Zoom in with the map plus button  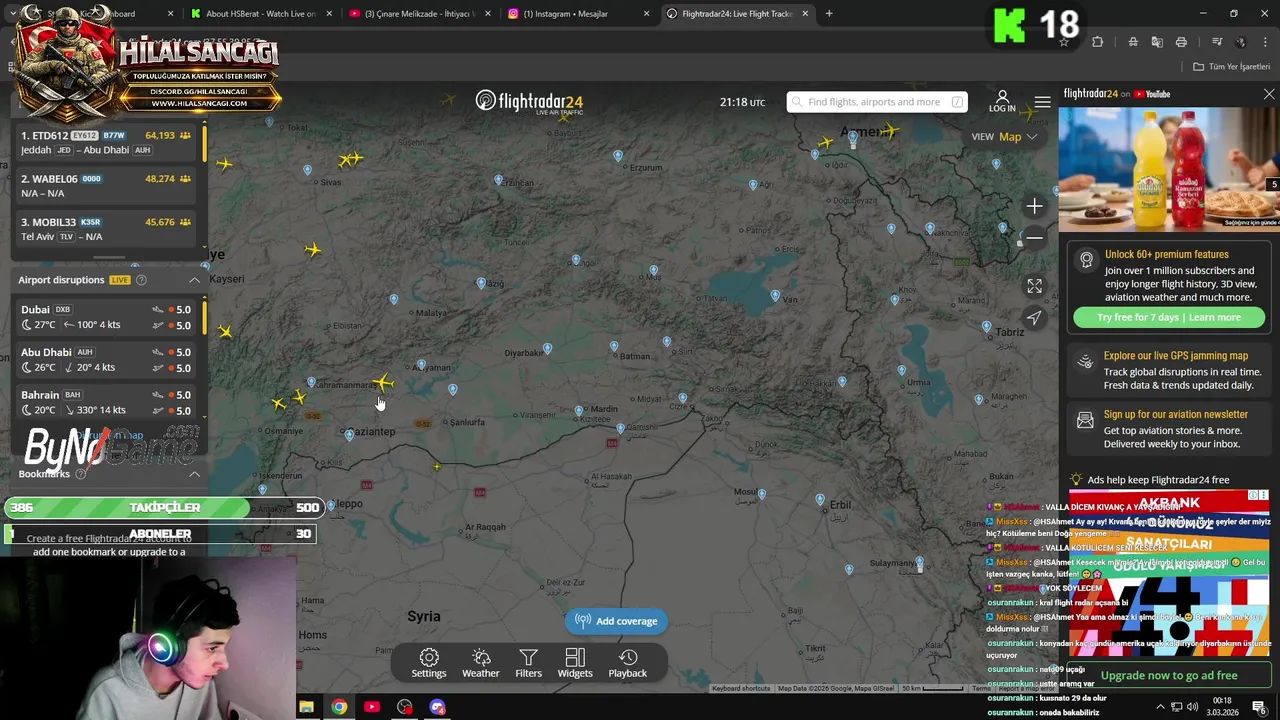1034,206
